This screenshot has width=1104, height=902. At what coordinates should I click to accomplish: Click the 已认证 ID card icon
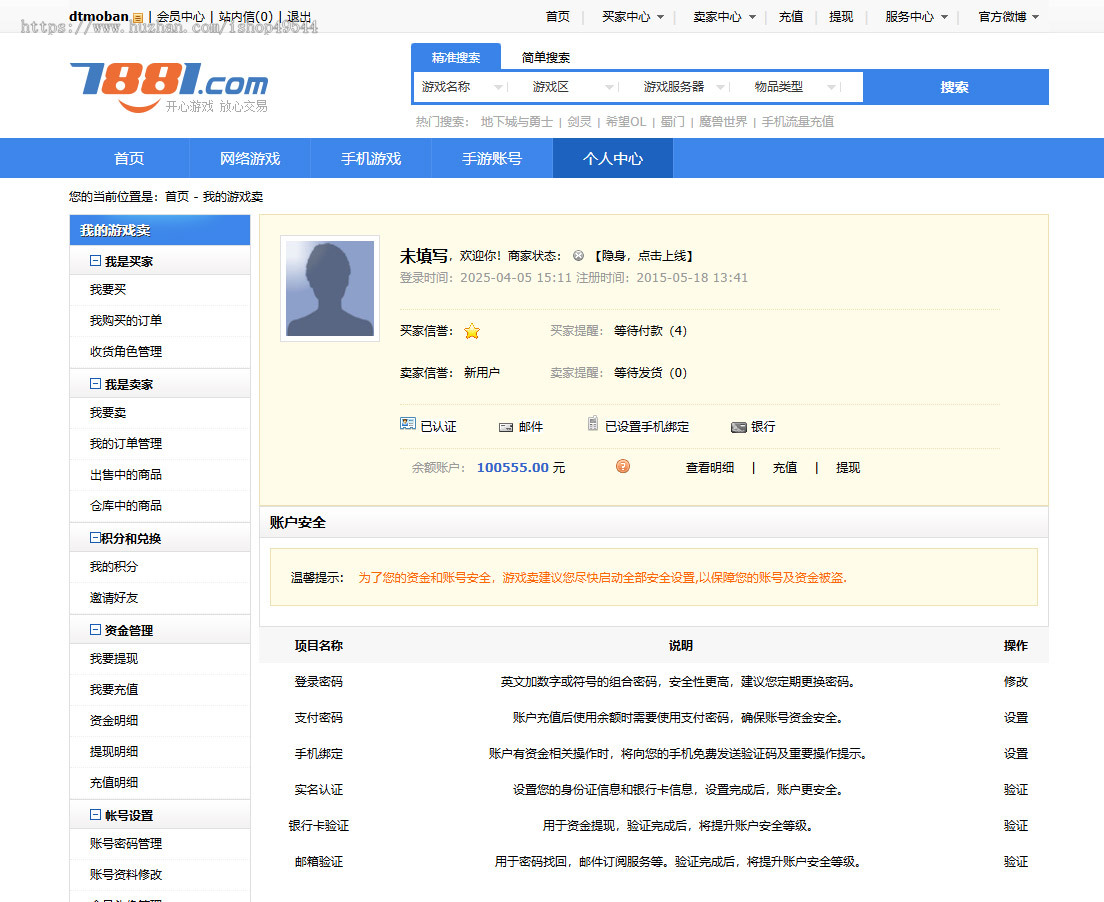(x=408, y=423)
